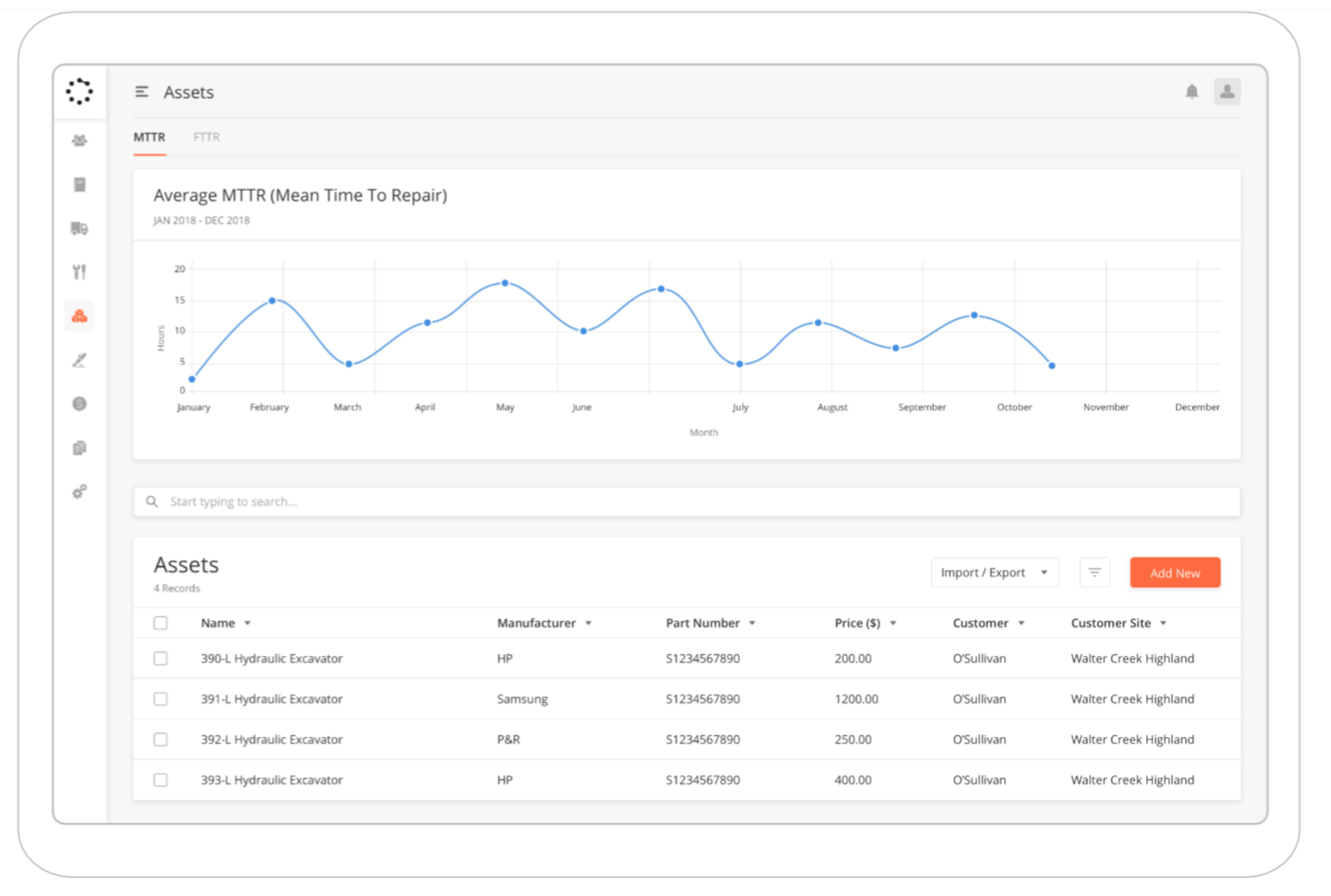
Task: Toggle the hamburger menu beside Assets
Action: (x=142, y=92)
